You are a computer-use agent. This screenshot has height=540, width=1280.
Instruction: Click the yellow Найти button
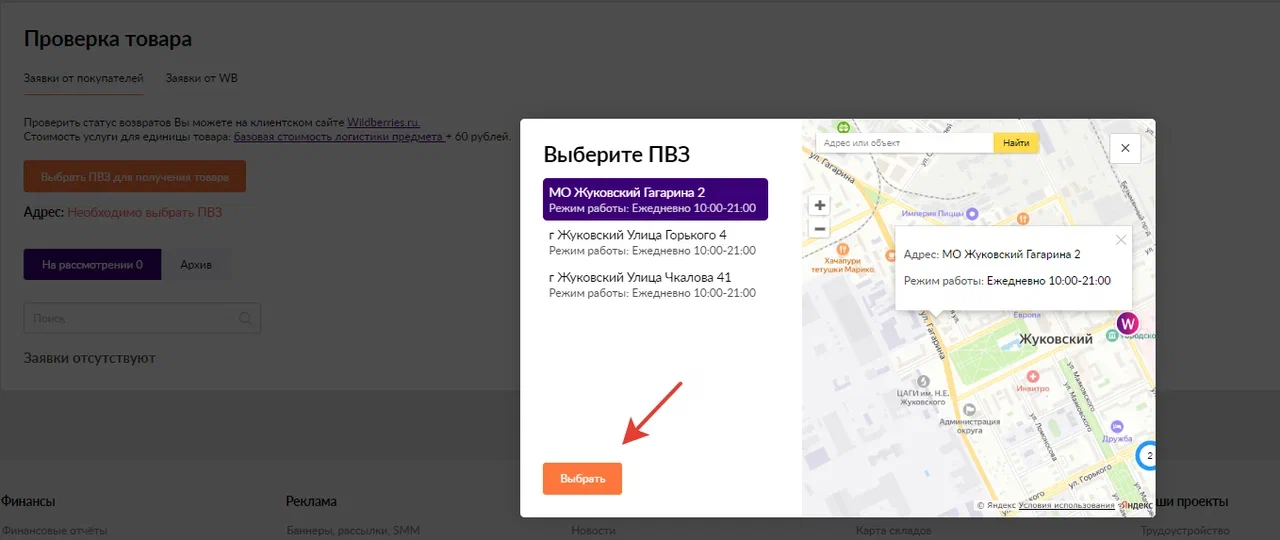[x=1016, y=143]
